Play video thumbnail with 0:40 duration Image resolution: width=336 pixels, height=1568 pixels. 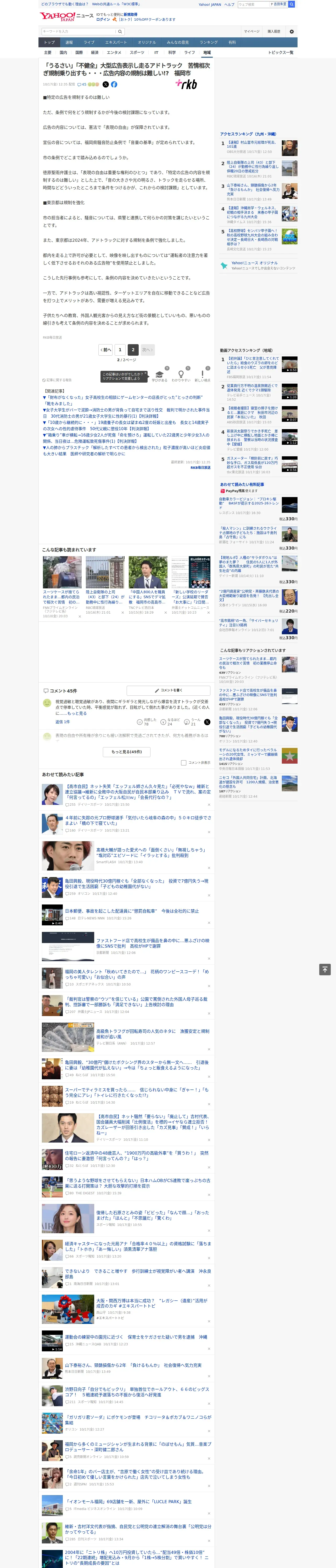[52, 915]
